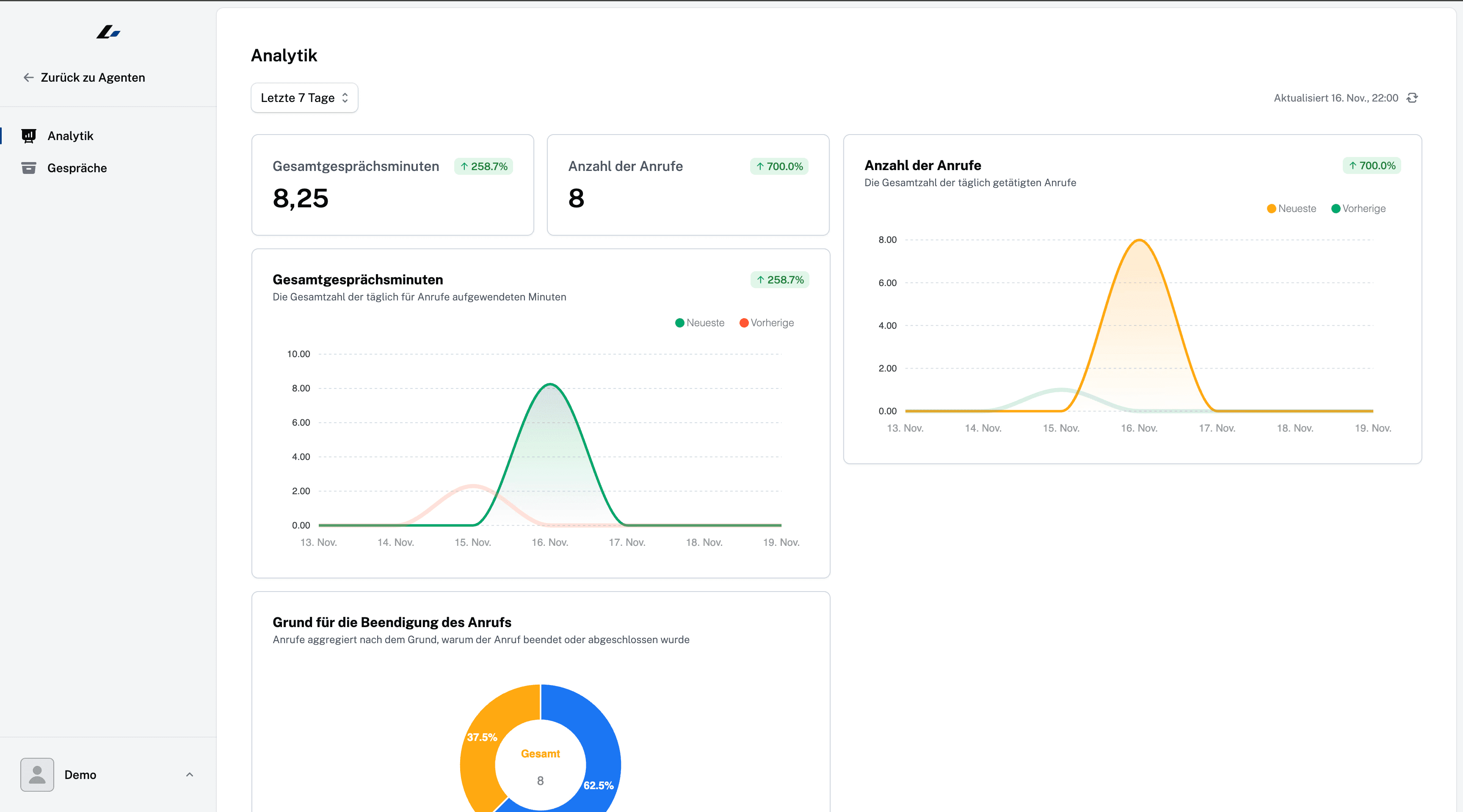This screenshot has width=1463, height=812.
Task: Click the 258.7% badge on Gesamtgesprächsminuten card
Action: click(x=483, y=166)
